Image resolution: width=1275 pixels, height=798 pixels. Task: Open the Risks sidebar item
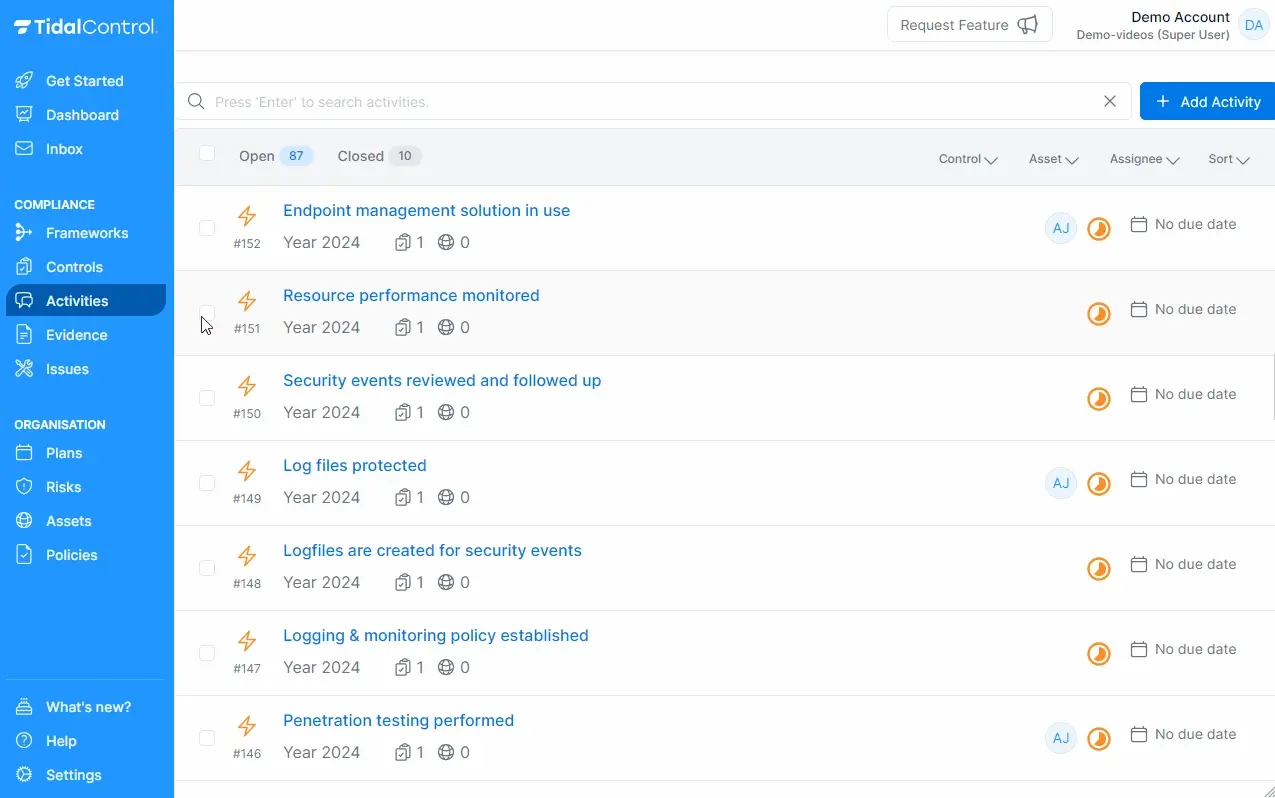pyautogui.click(x=86, y=487)
